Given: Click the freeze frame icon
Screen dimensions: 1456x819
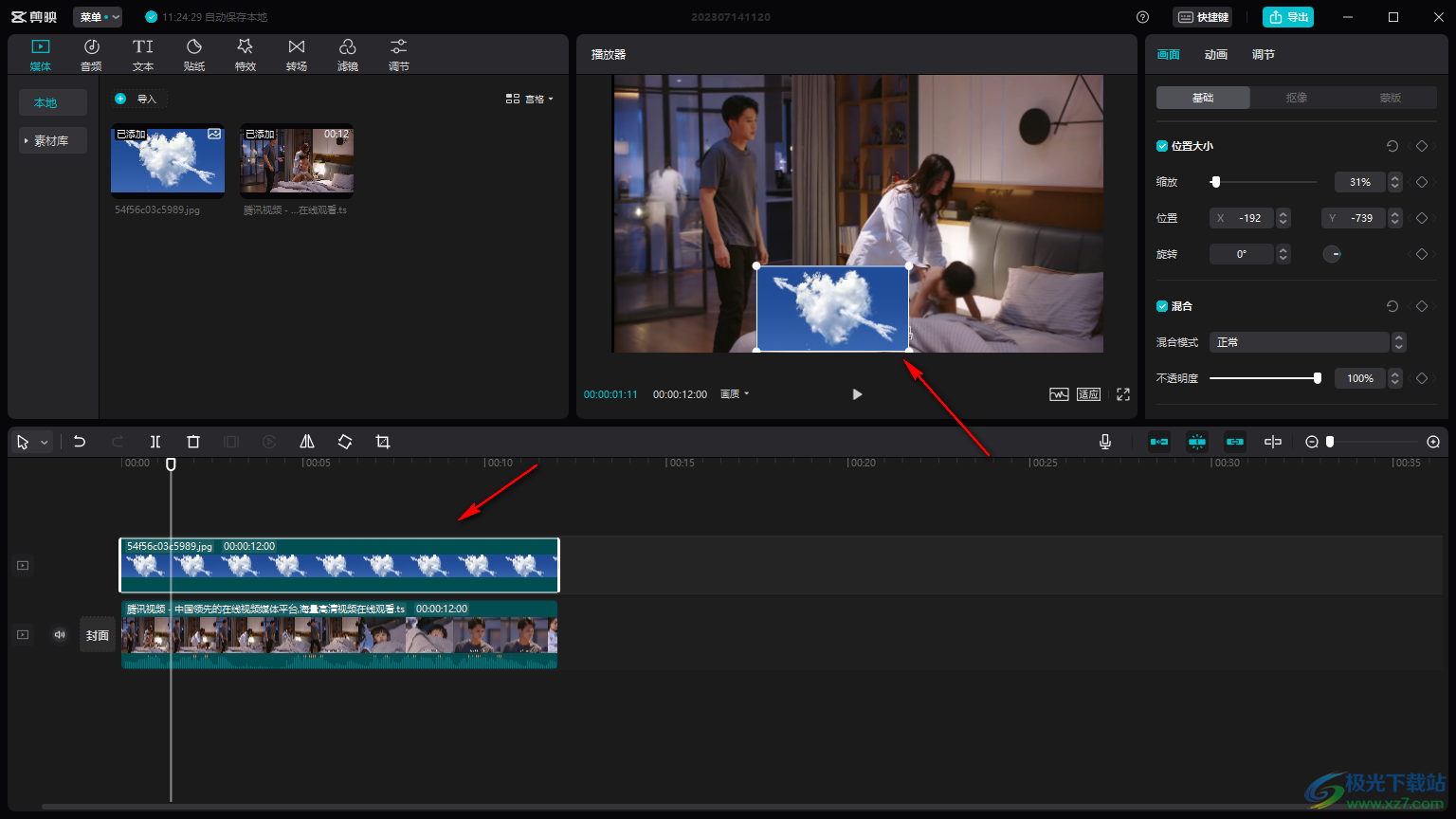Looking at the screenshot, I should pos(231,442).
